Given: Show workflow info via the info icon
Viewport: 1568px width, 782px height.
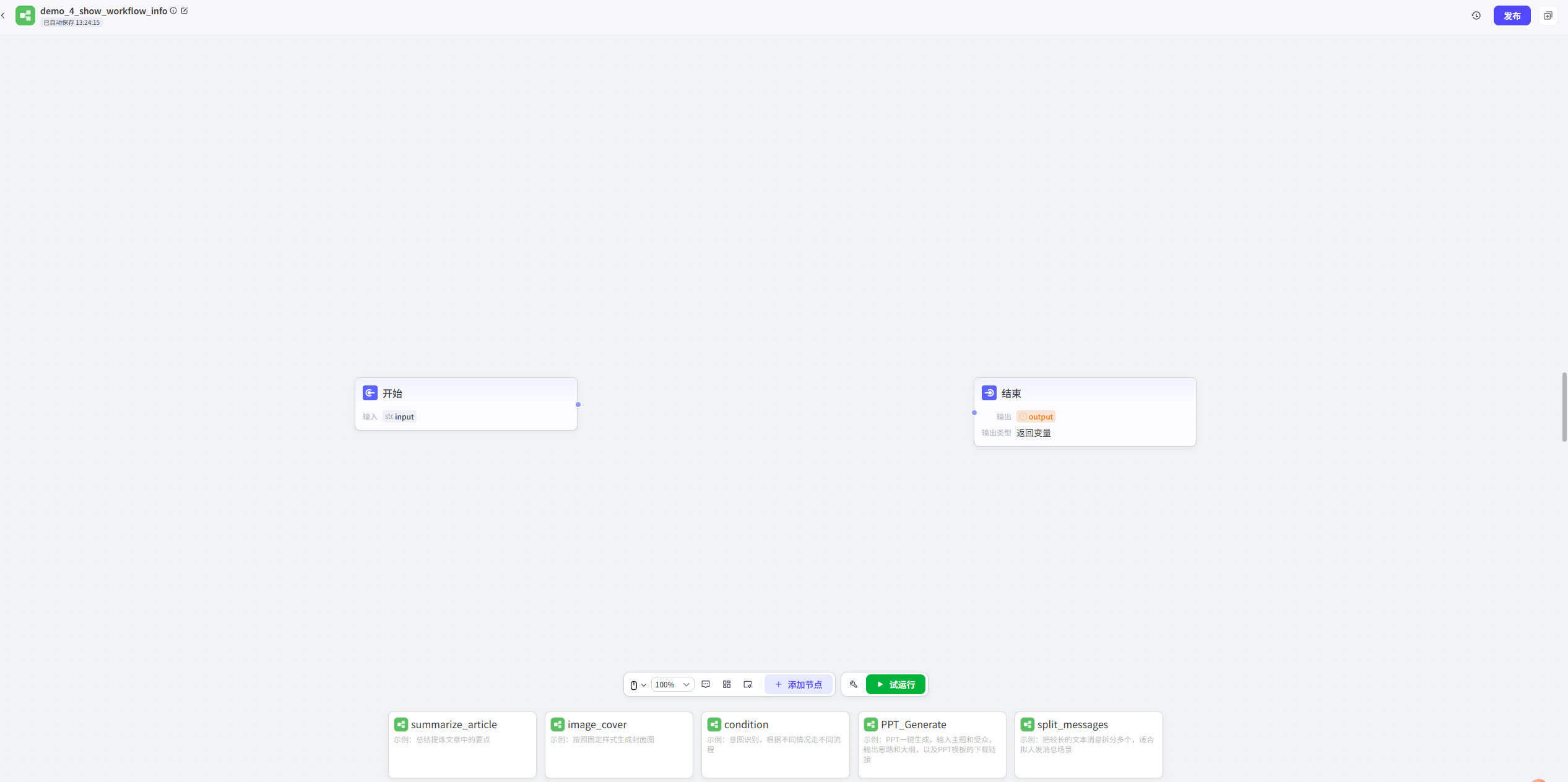Looking at the screenshot, I should [173, 11].
